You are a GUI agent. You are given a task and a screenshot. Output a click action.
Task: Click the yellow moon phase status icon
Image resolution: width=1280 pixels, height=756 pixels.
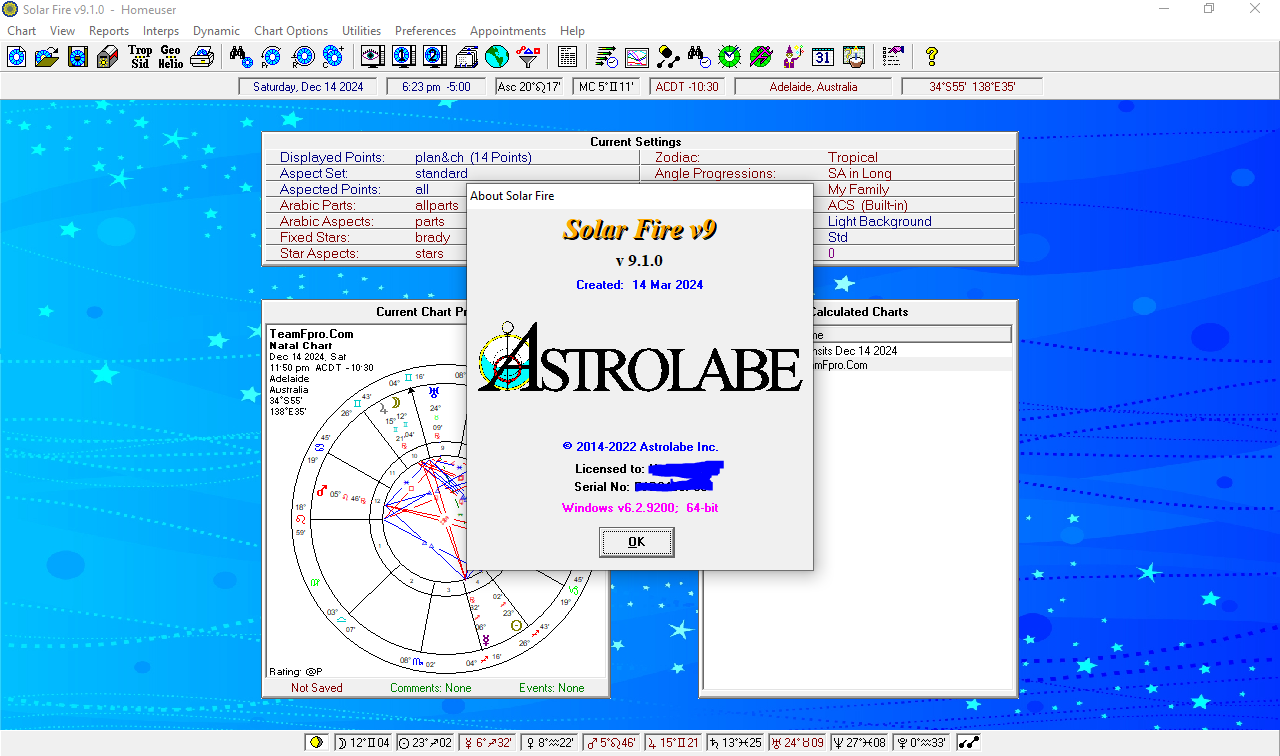[x=317, y=743]
